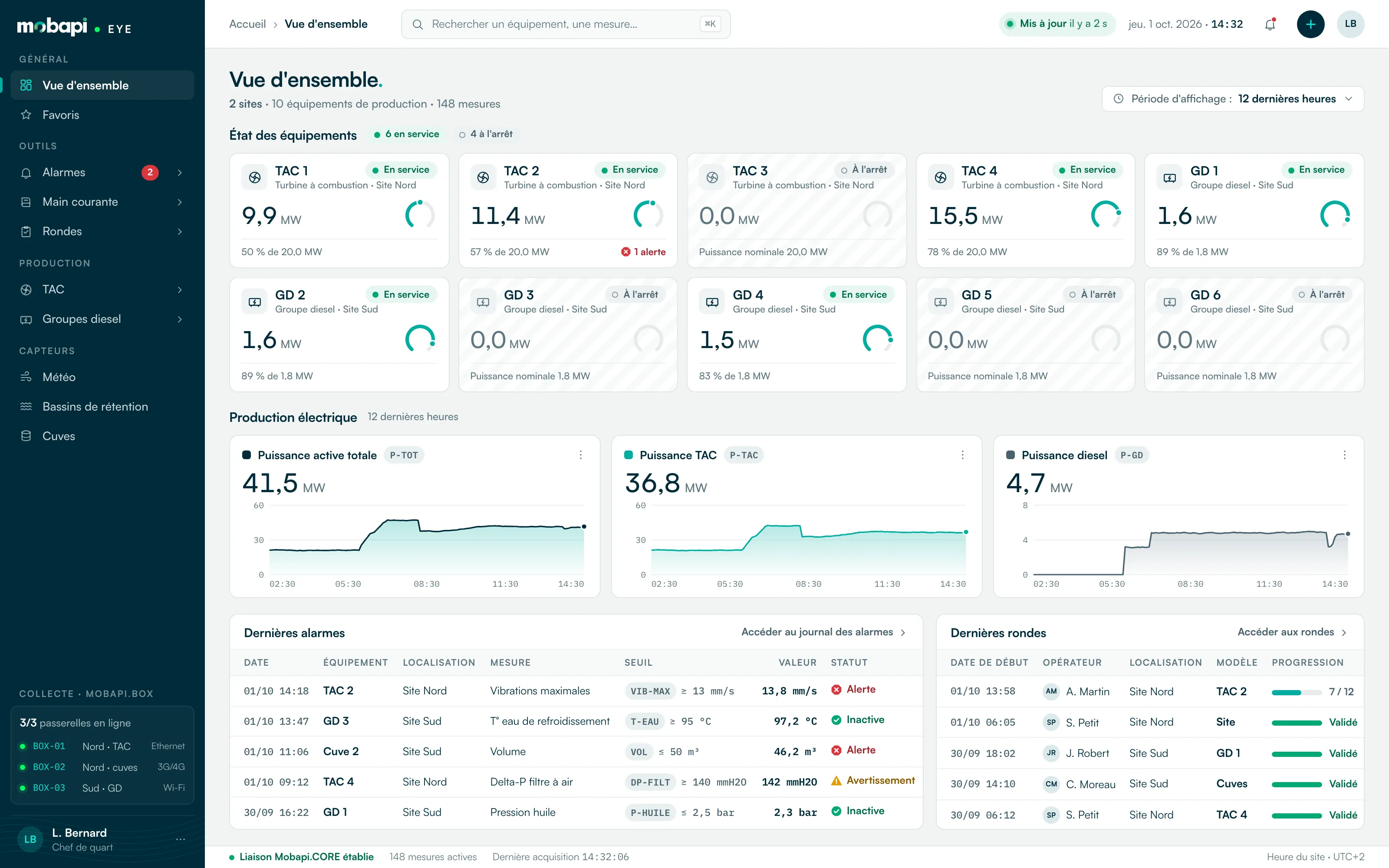Open the Période d'affichage dropdown

(1233, 99)
